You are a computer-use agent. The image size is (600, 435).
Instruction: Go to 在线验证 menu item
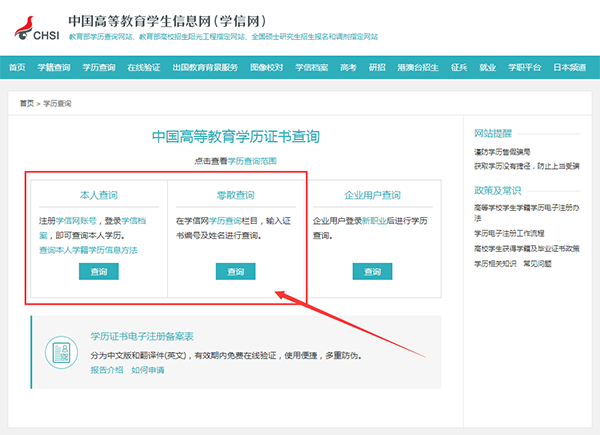tap(144, 68)
